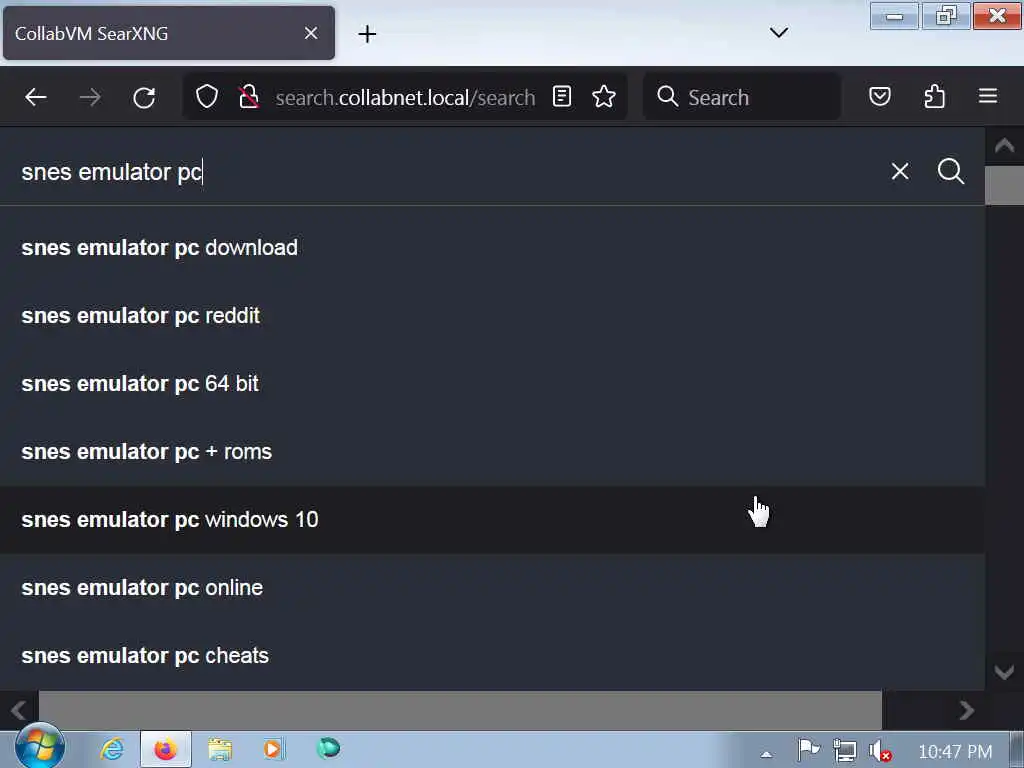
Task: Click the 10:47 PM clock
Action: 955,752
